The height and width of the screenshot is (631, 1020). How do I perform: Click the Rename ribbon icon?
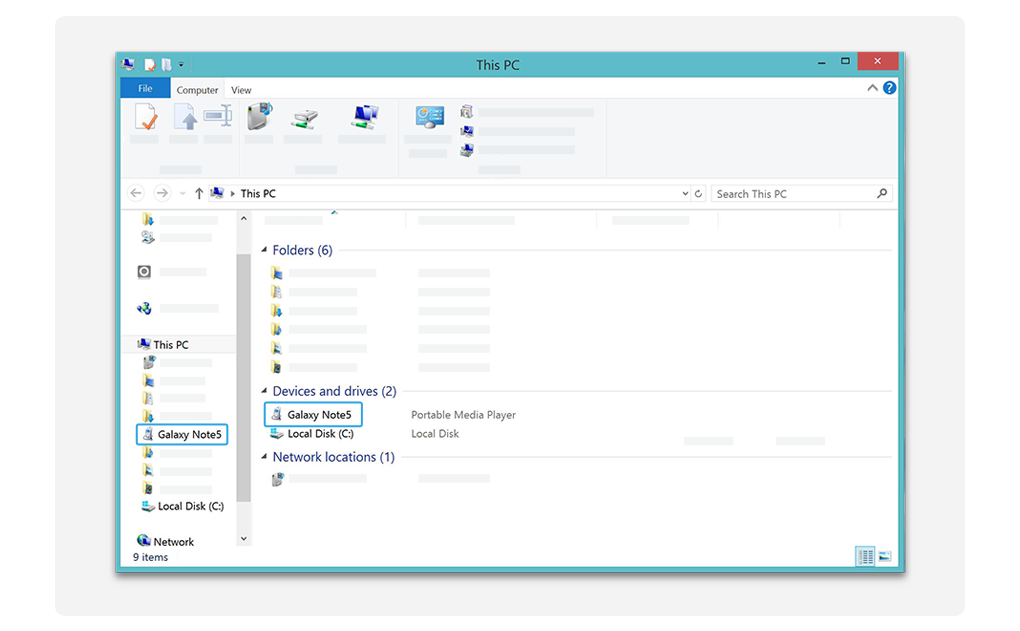217,116
